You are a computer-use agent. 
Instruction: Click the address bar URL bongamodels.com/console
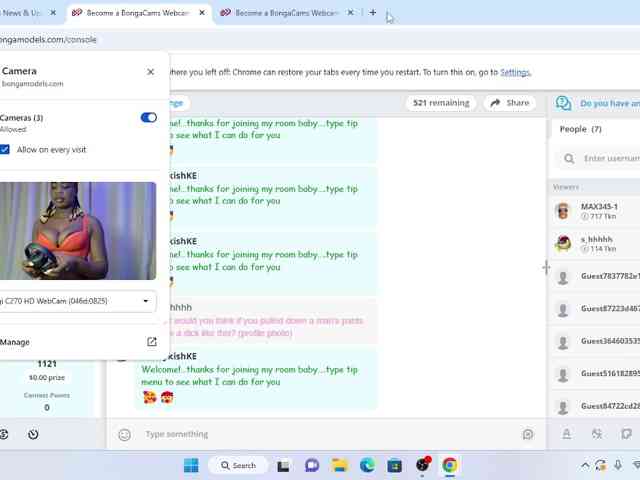[48, 40]
